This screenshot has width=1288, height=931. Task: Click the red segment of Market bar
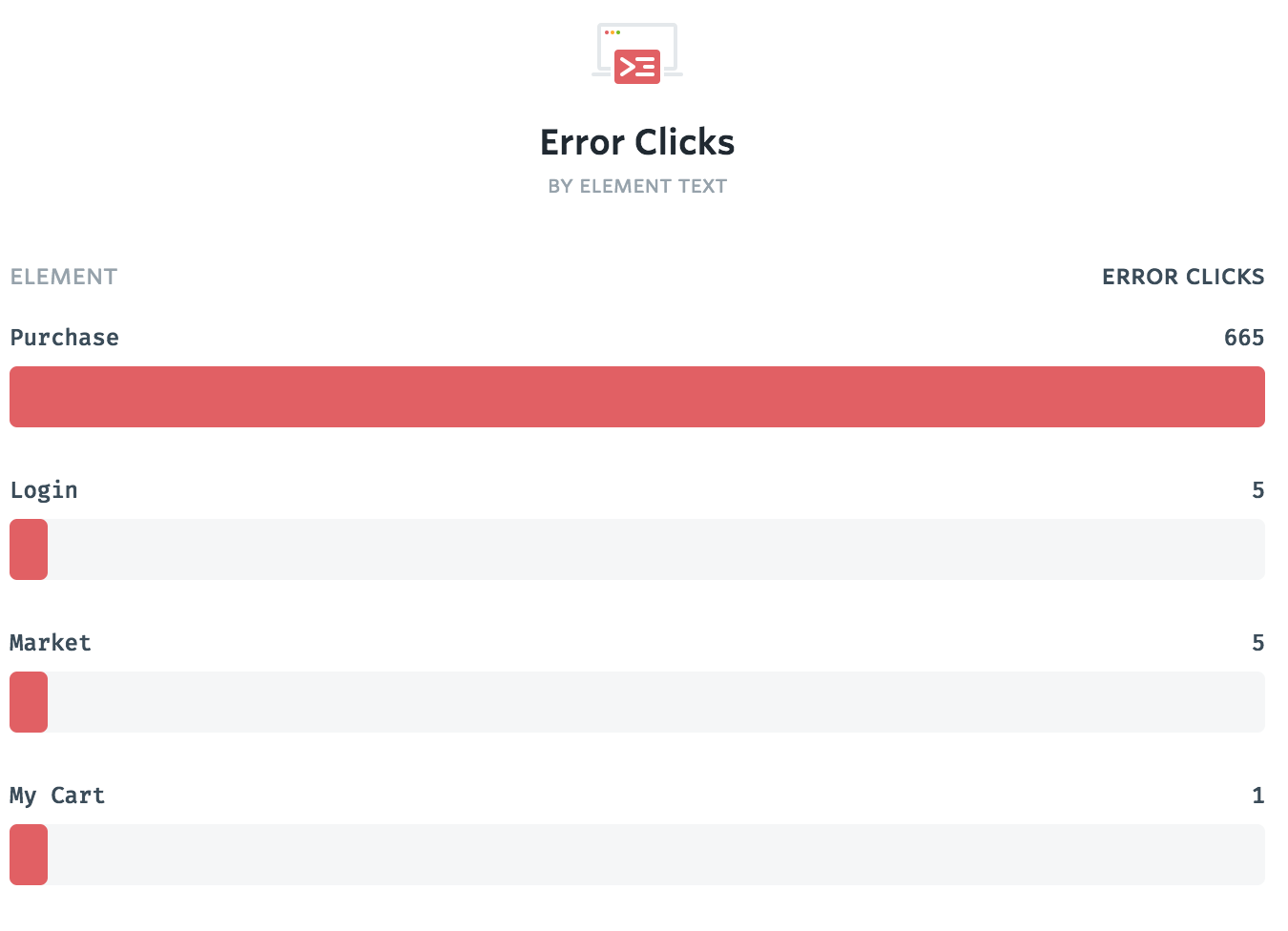[x=29, y=702]
